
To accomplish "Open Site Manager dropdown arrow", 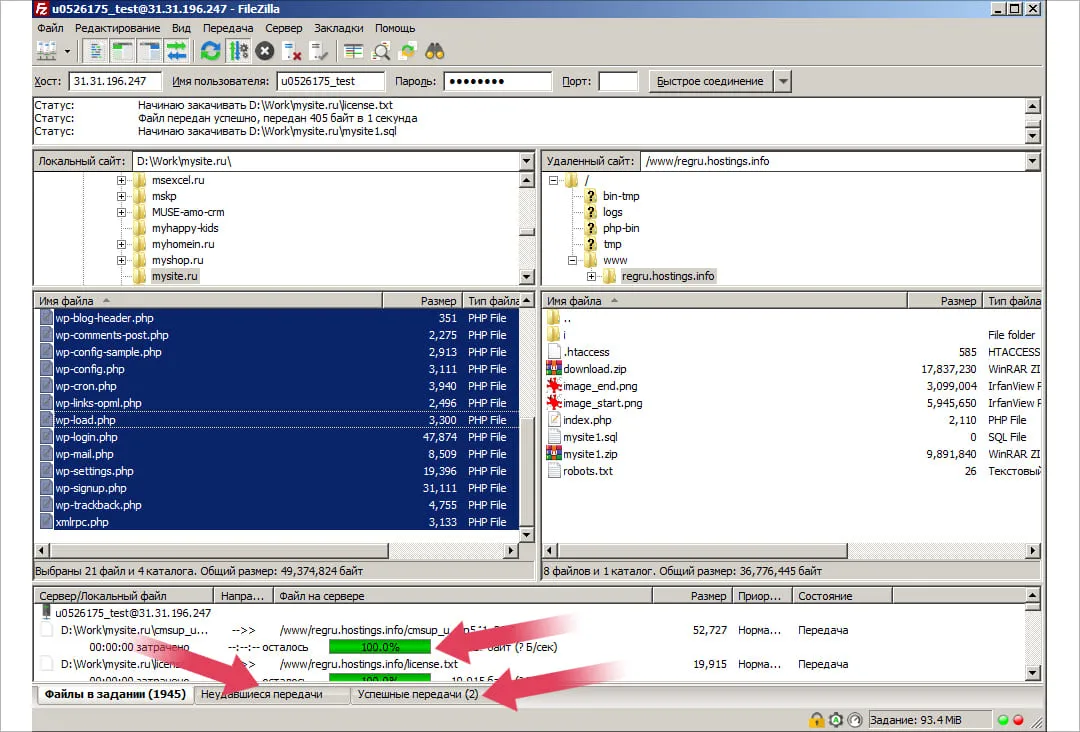I will coord(68,51).
